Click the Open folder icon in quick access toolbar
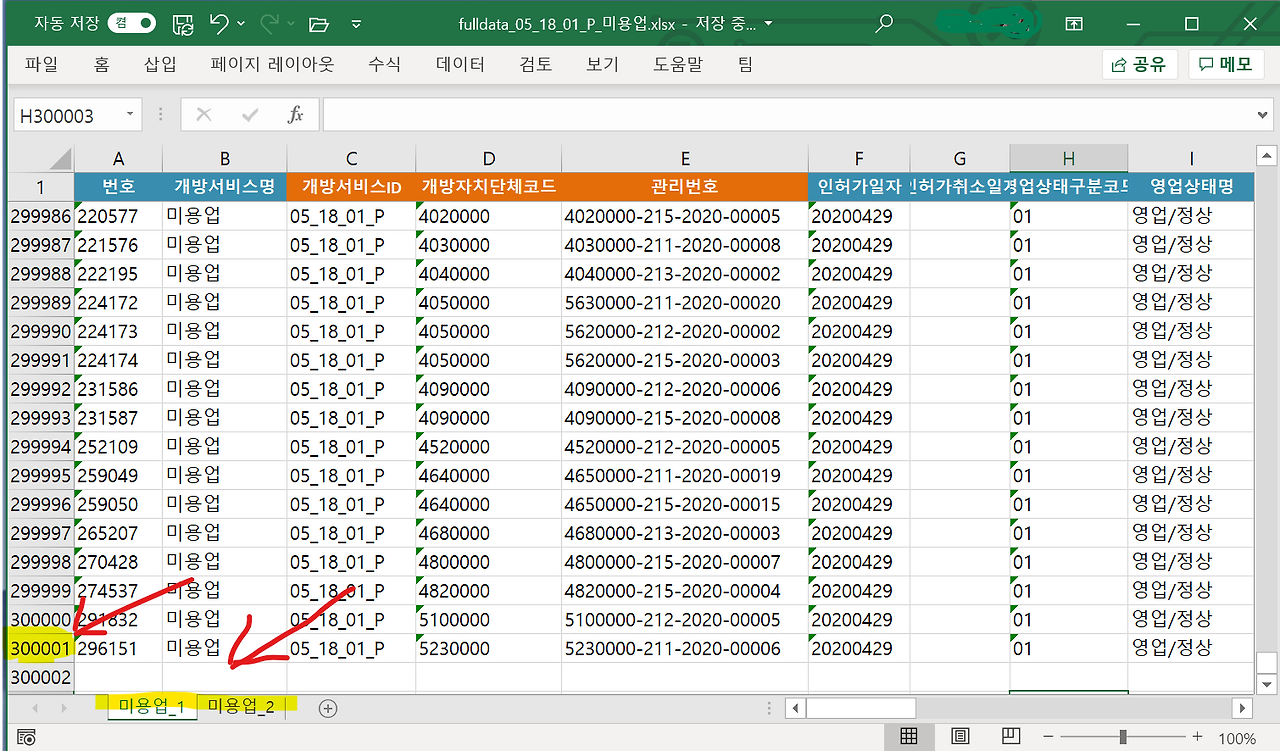1280x751 pixels. coord(319,23)
